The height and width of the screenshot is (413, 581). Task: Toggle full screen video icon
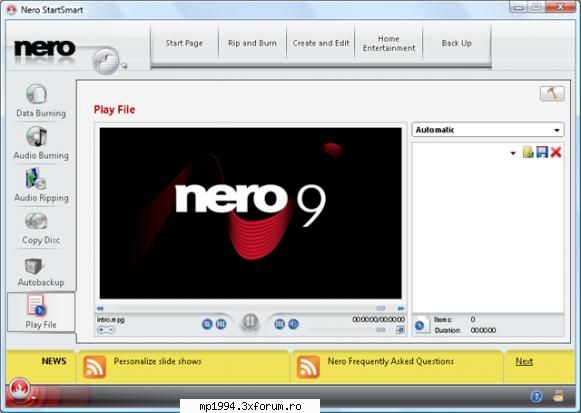click(x=400, y=330)
